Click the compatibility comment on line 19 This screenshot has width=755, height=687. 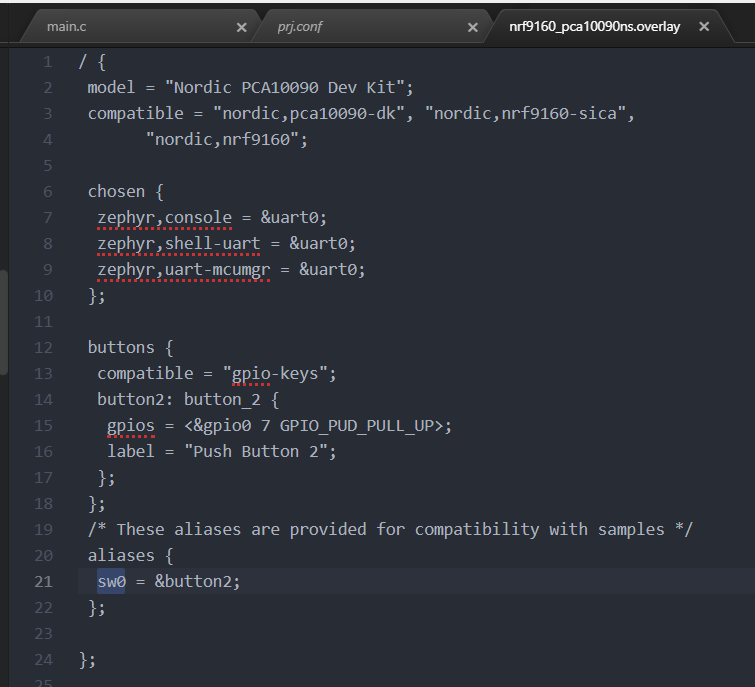click(390, 530)
